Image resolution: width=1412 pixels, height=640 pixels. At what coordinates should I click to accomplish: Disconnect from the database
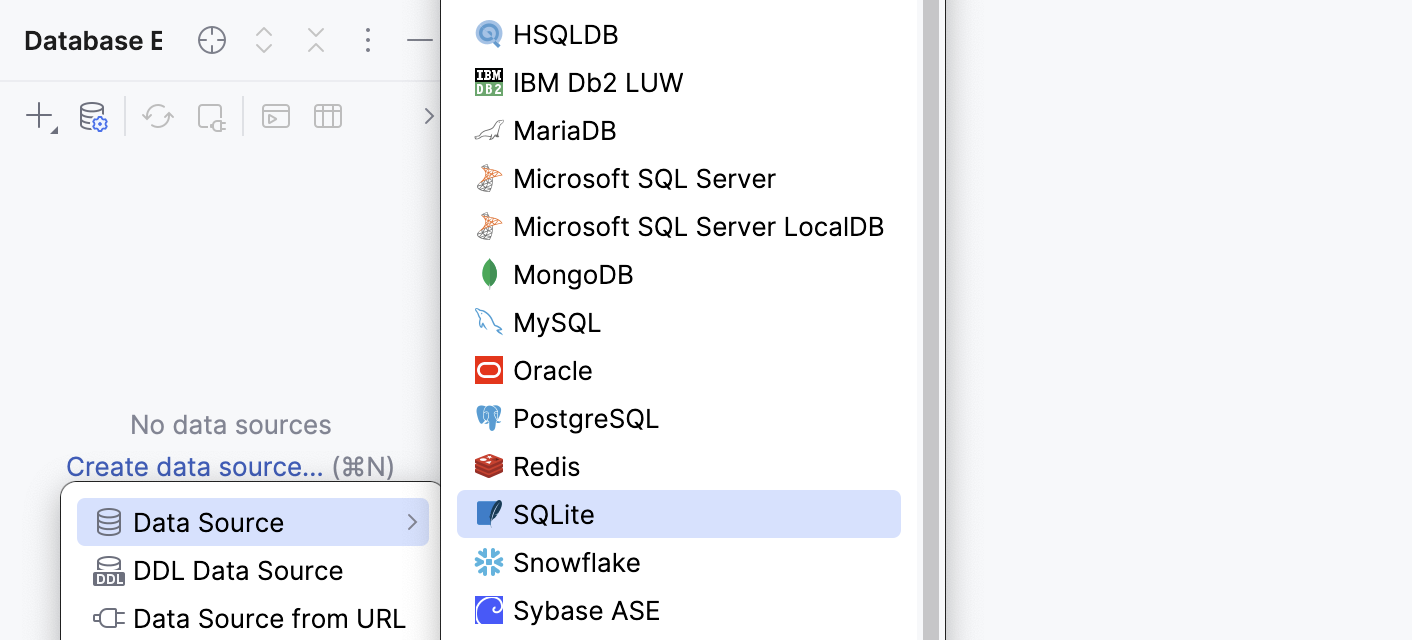point(211,117)
